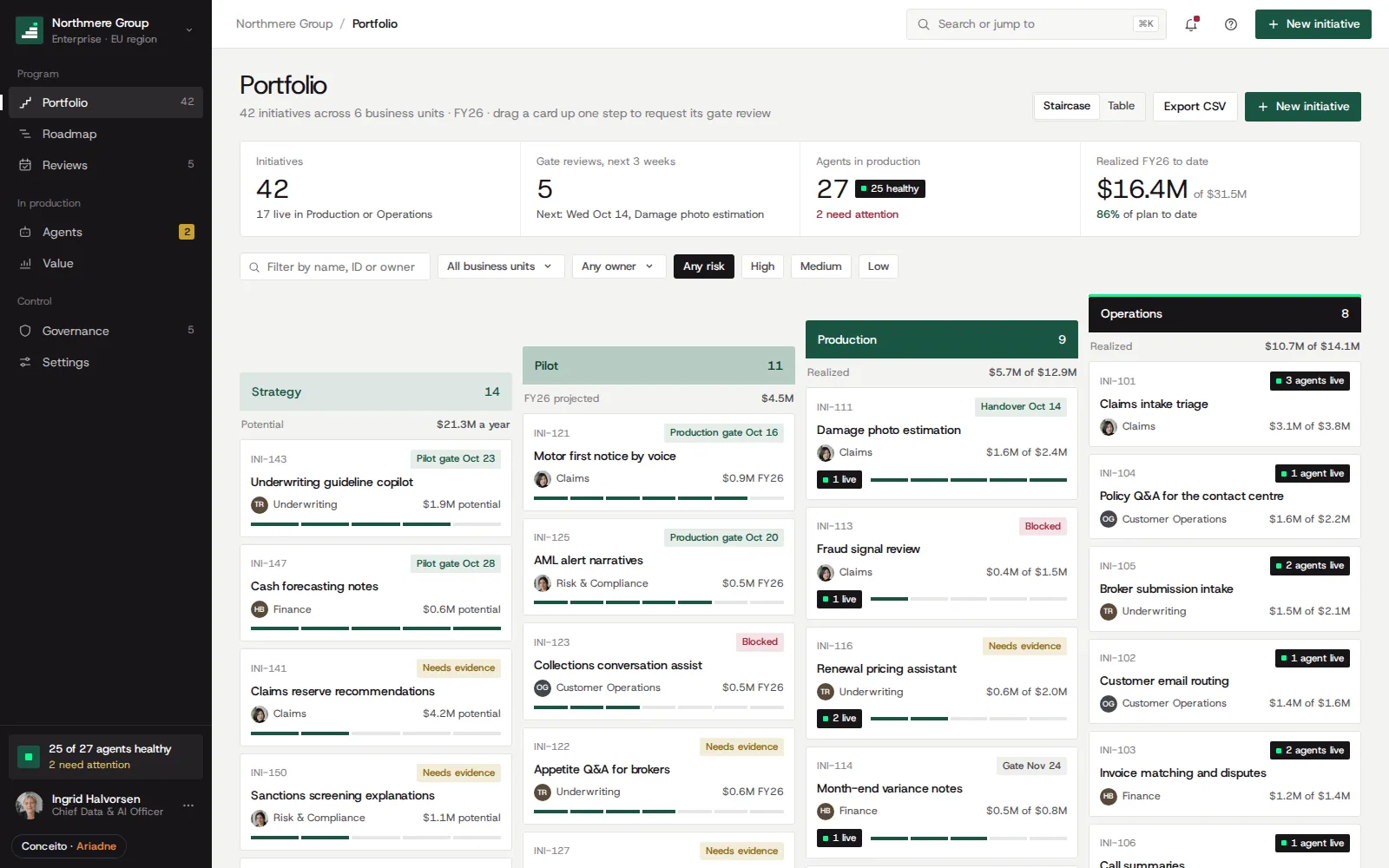Click the 2 need attention link in stats
Viewport: 1389px width, 868px height.
[x=857, y=214]
